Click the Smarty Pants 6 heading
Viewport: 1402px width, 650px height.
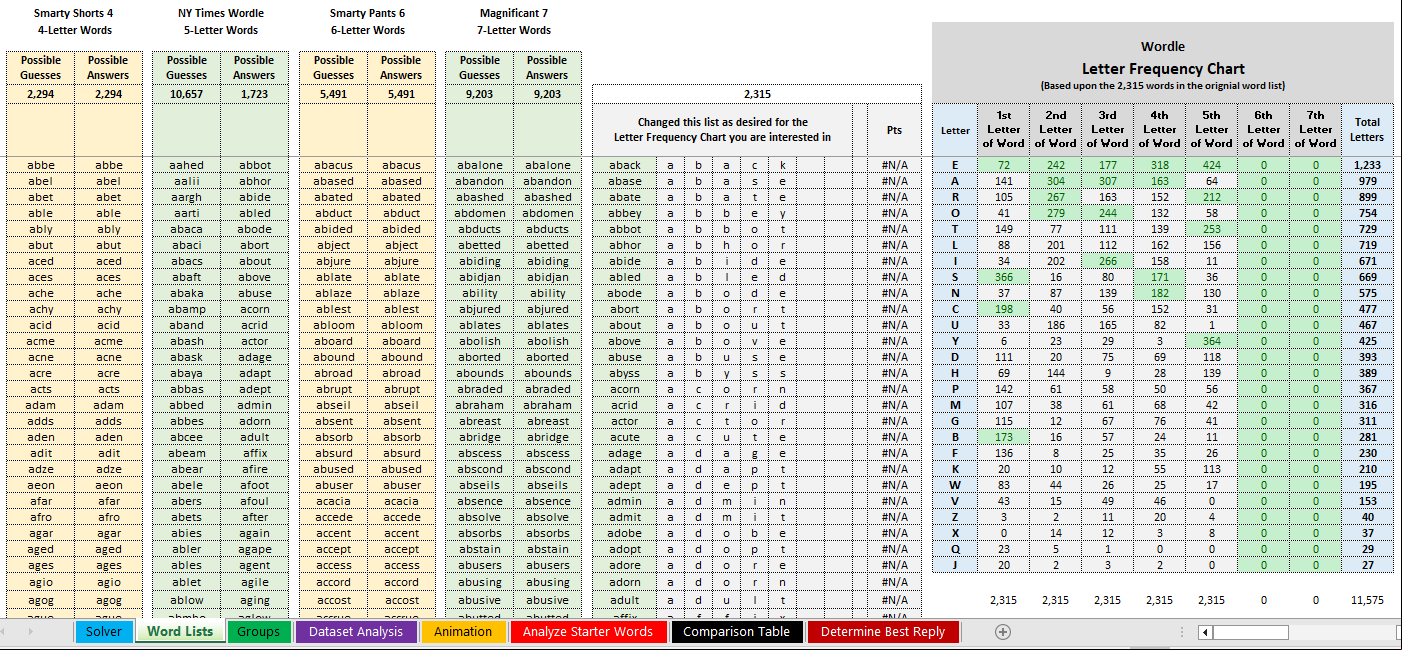tap(367, 13)
